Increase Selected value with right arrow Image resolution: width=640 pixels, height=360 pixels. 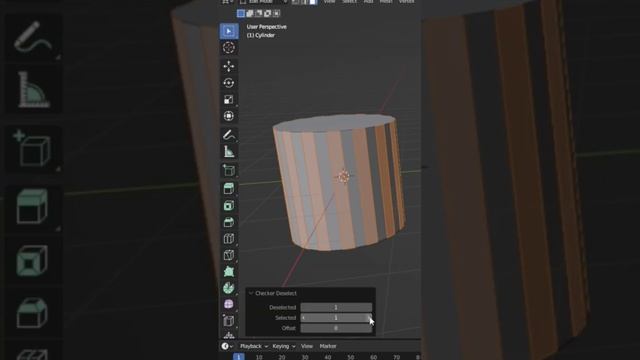369,318
